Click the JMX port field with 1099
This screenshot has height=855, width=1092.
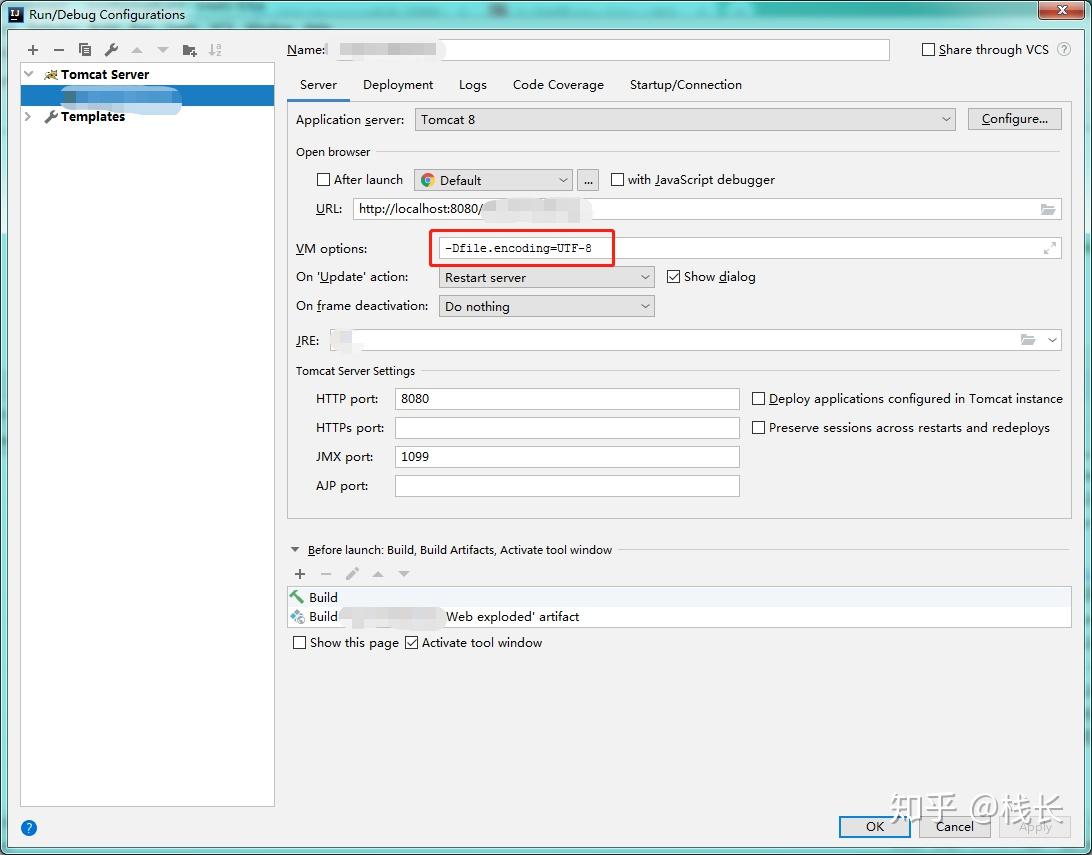(x=567, y=457)
